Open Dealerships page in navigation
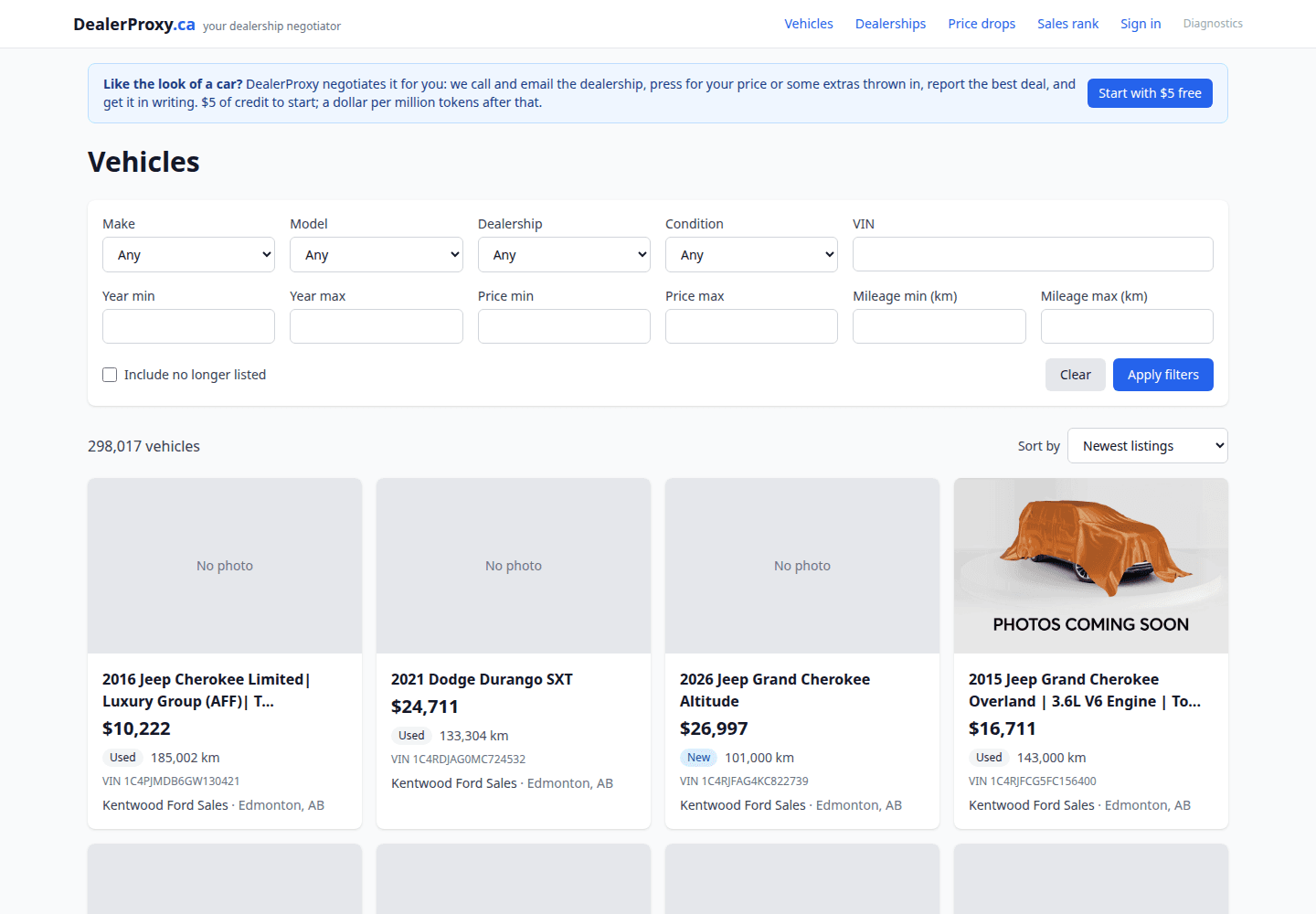This screenshot has height=914, width=1316. pyautogui.click(x=890, y=24)
